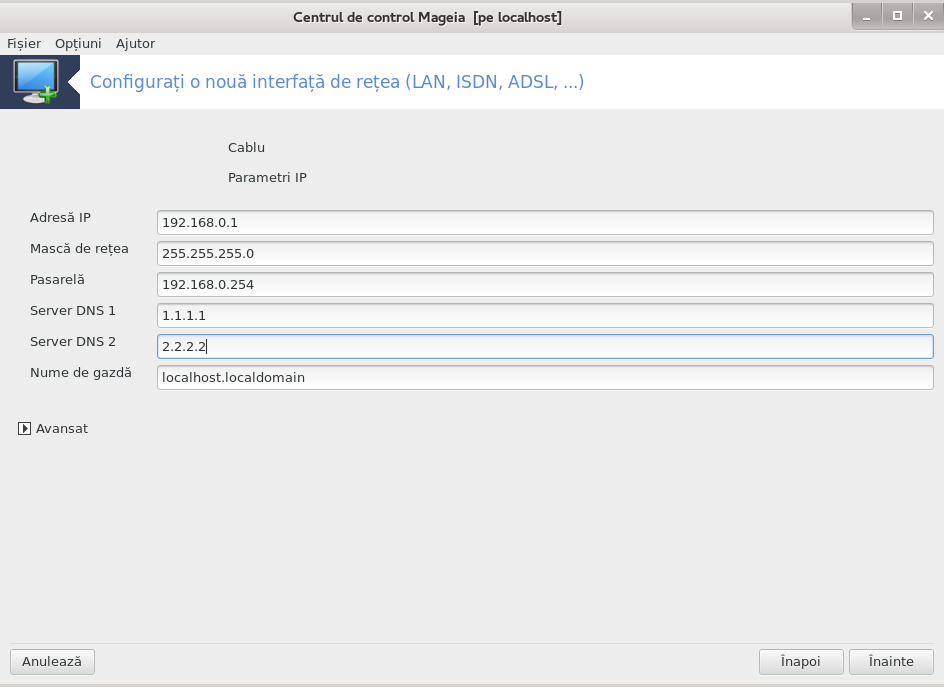
Task: Click the Configurați o nouă interfață heading
Action: [337, 82]
